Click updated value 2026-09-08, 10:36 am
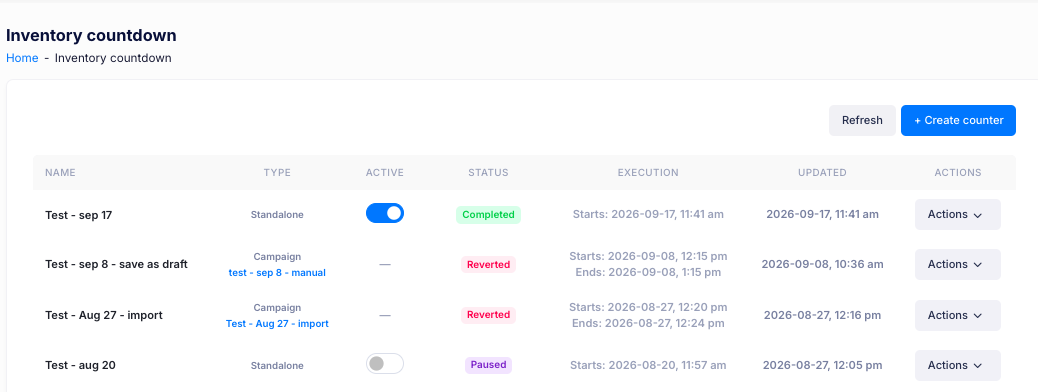The image size is (1038, 392). [822, 264]
